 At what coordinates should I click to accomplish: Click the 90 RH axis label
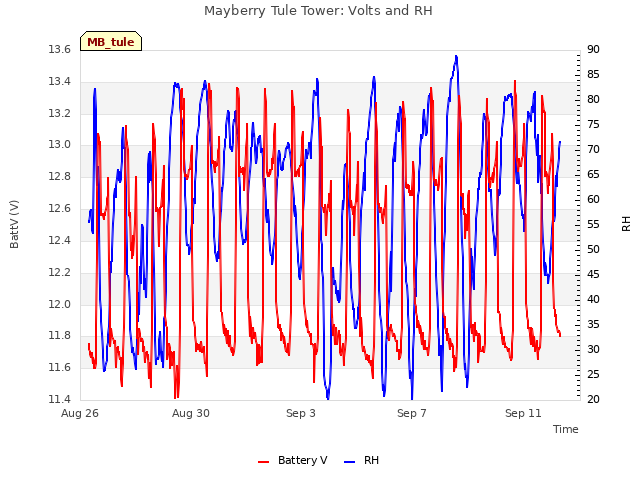click(593, 49)
